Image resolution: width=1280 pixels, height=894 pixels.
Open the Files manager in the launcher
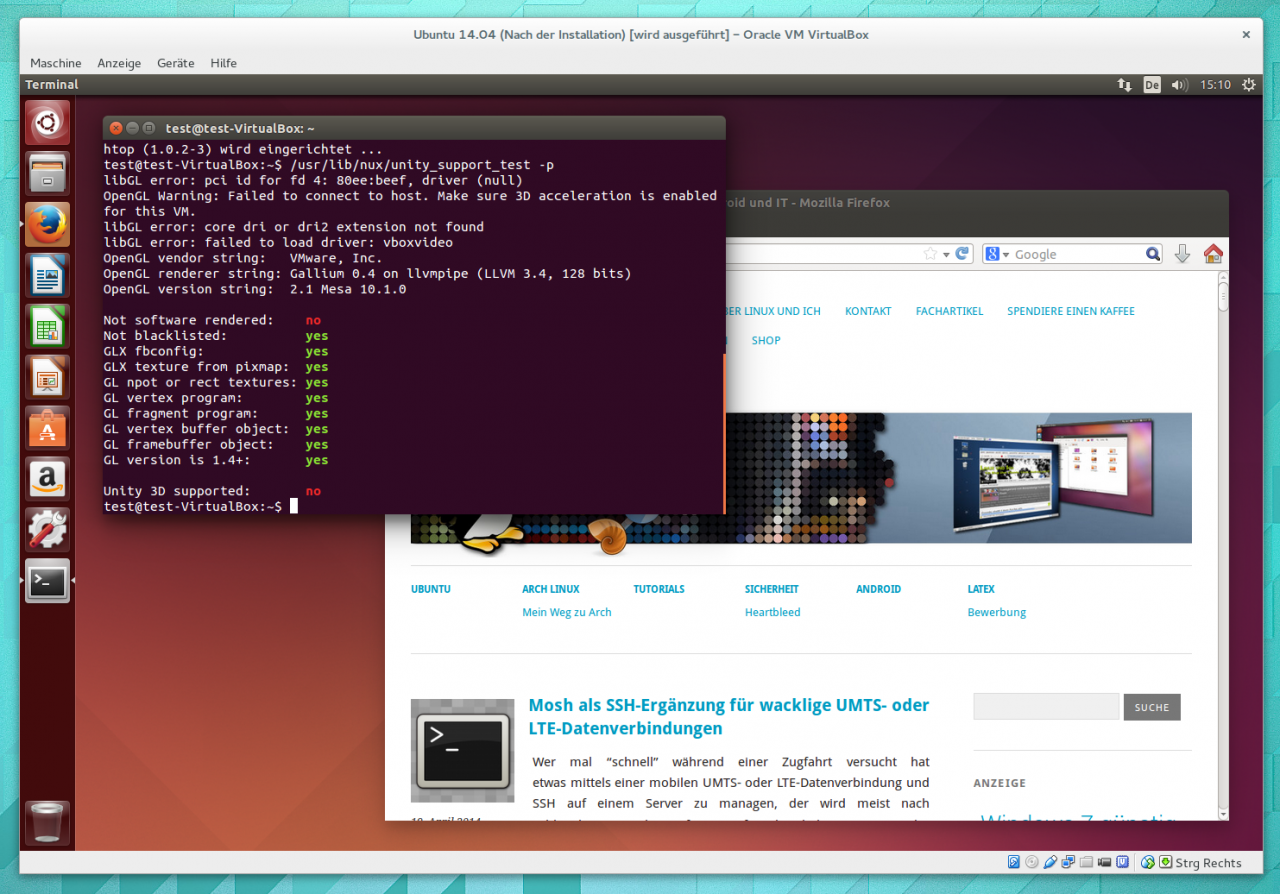click(47, 173)
